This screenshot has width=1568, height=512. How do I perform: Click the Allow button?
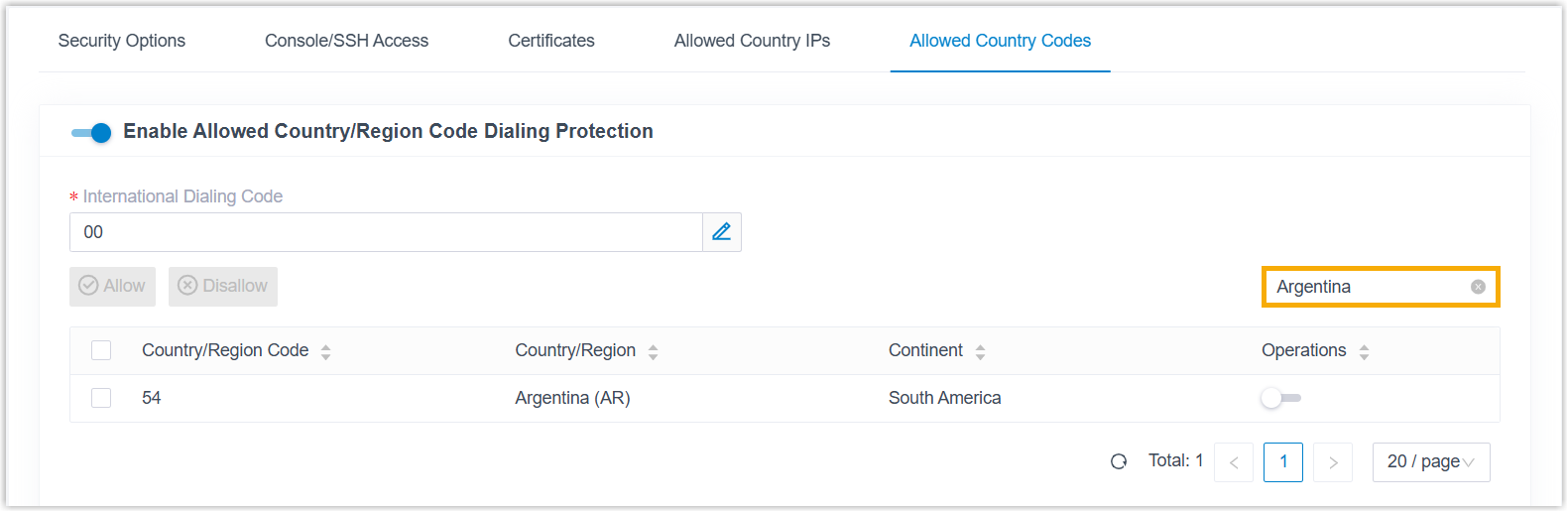click(x=112, y=287)
